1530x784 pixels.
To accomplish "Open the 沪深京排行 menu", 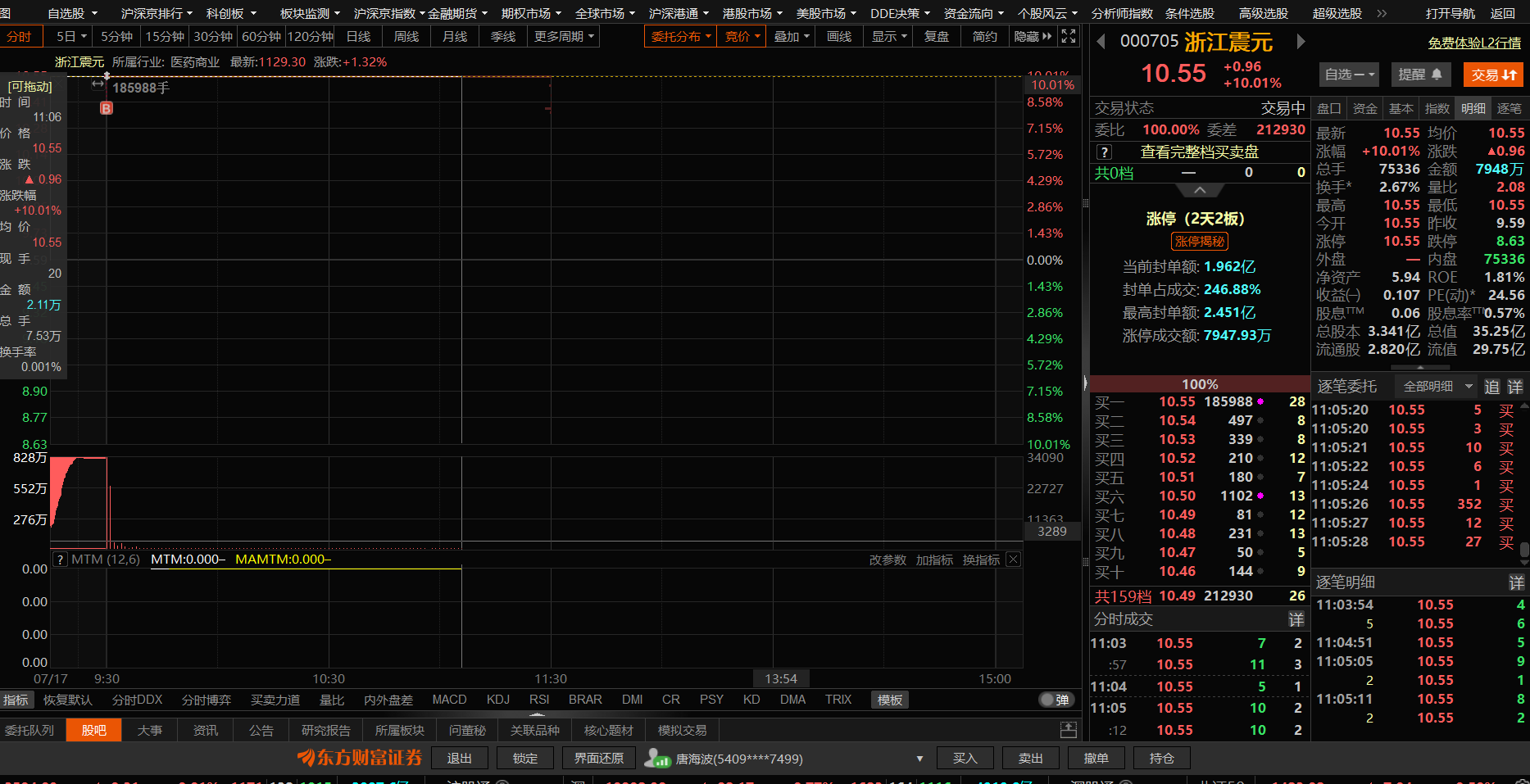I will pyautogui.click(x=156, y=13).
